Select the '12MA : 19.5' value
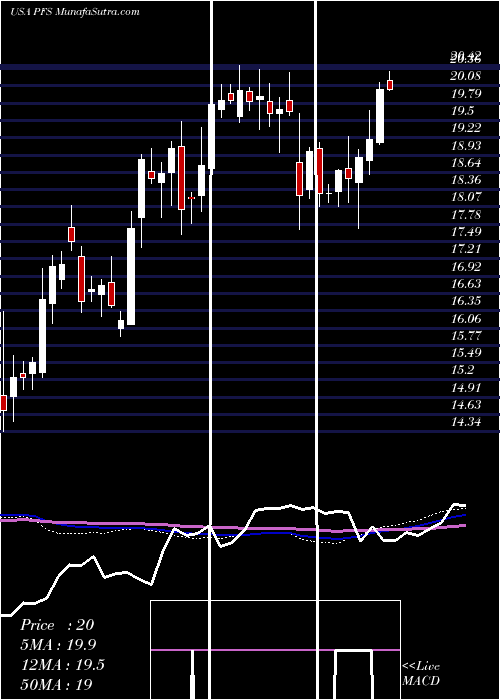 coord(62,665)
